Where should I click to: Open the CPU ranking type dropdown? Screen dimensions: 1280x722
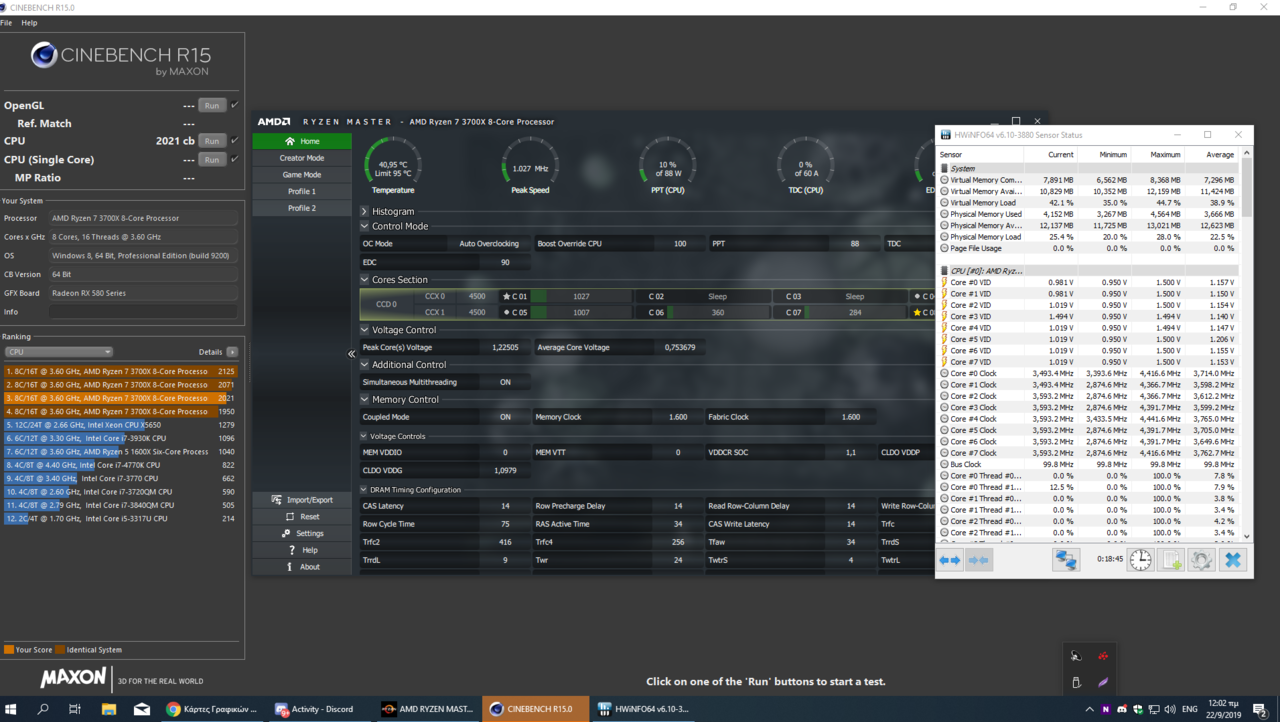58,352
